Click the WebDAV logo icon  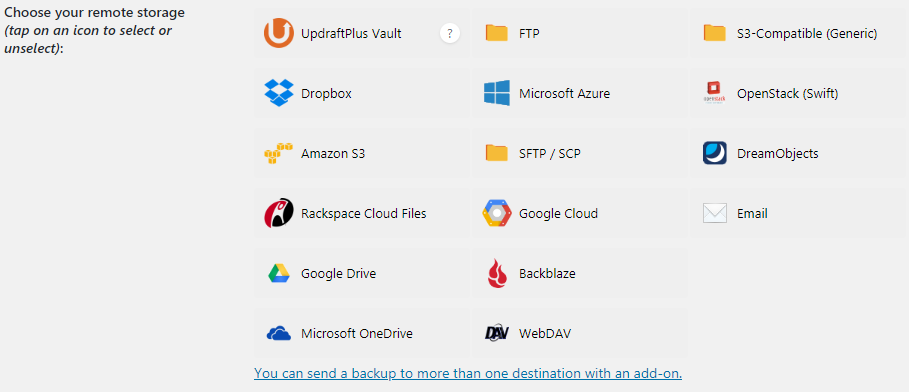tap(497, 333)
